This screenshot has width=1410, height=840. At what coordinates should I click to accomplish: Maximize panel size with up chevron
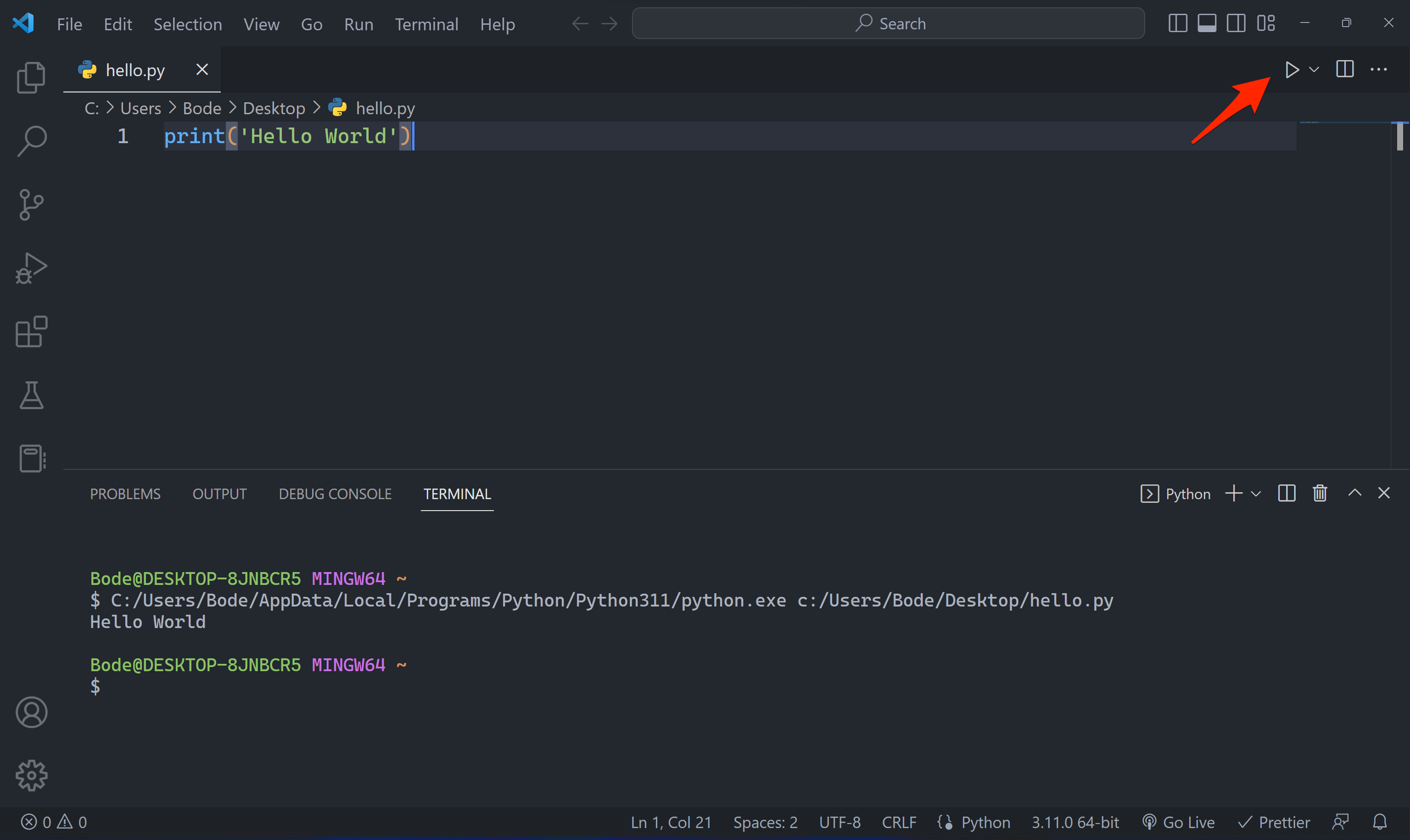[1354, 493]
